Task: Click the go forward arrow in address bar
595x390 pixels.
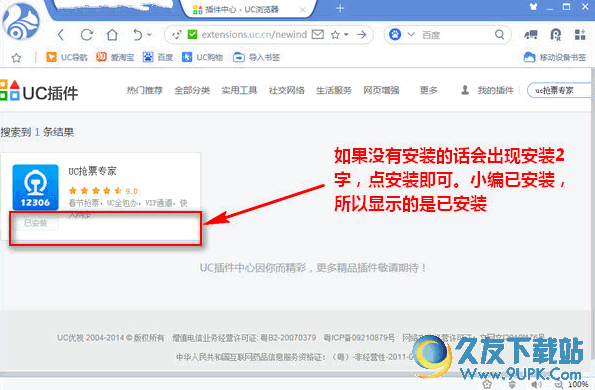Action: coord(362,35)
